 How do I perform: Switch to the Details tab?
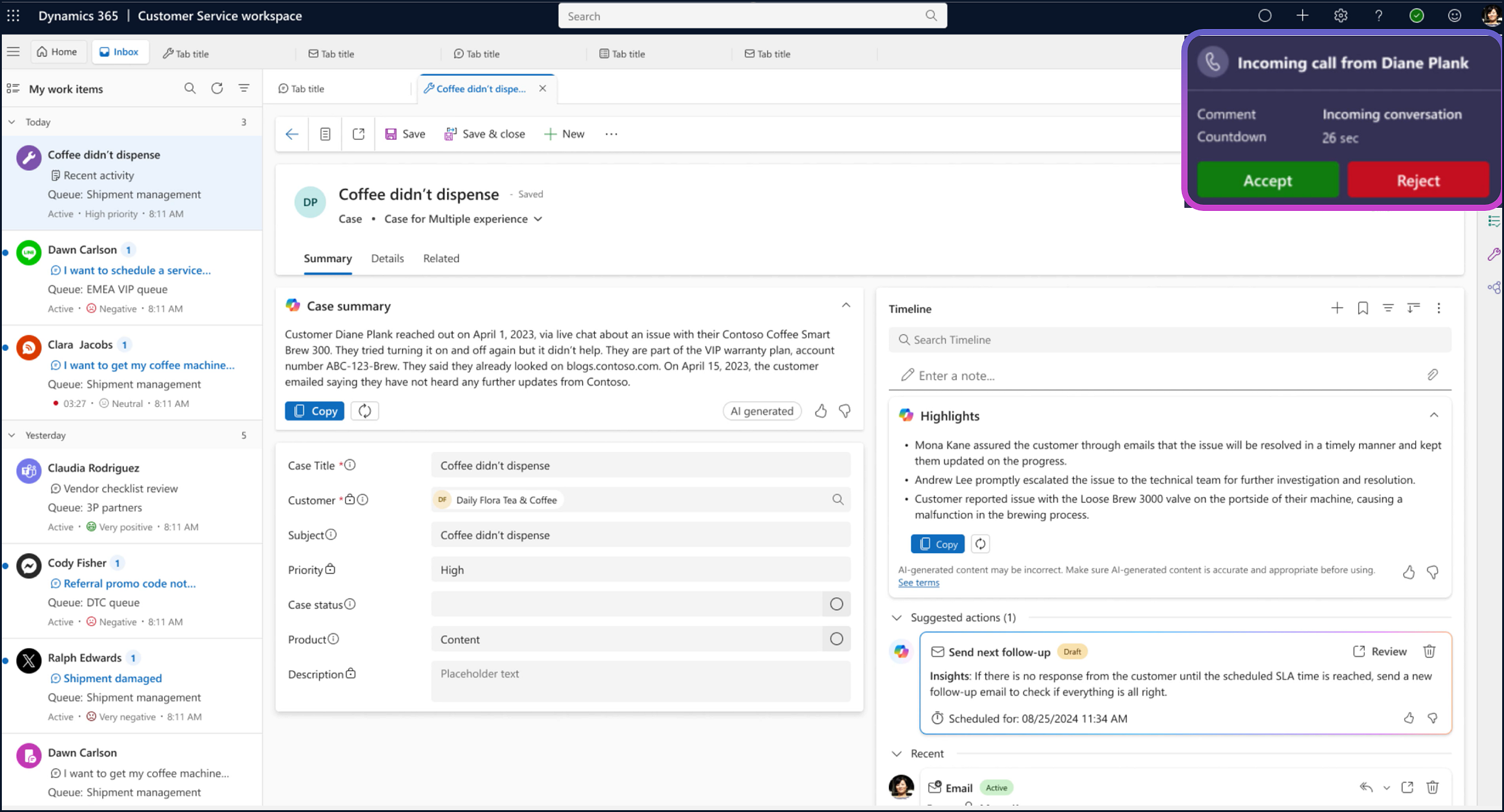[387, 258]
